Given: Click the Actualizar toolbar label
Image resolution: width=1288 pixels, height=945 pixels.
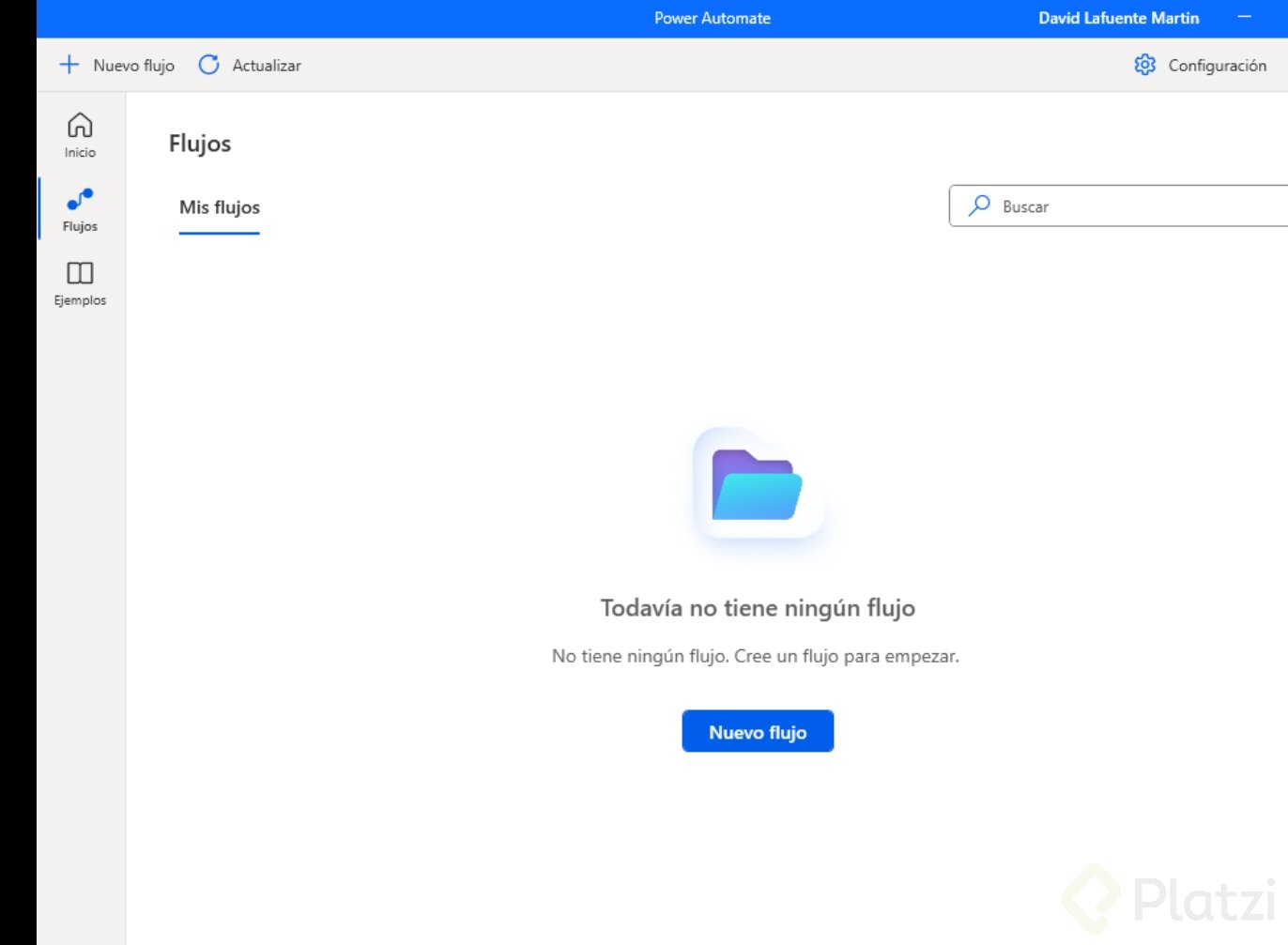Looking at the screenshot, I should pos(267,66).
